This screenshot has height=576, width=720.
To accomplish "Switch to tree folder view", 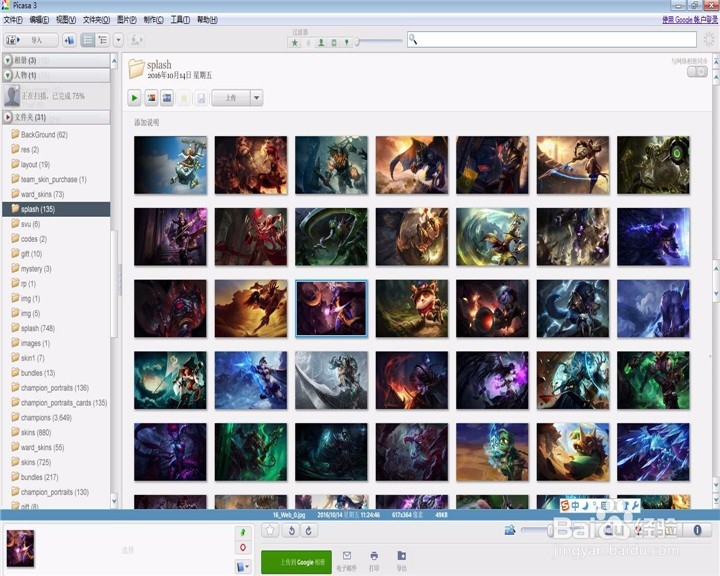I will click(x=102, y=40).
